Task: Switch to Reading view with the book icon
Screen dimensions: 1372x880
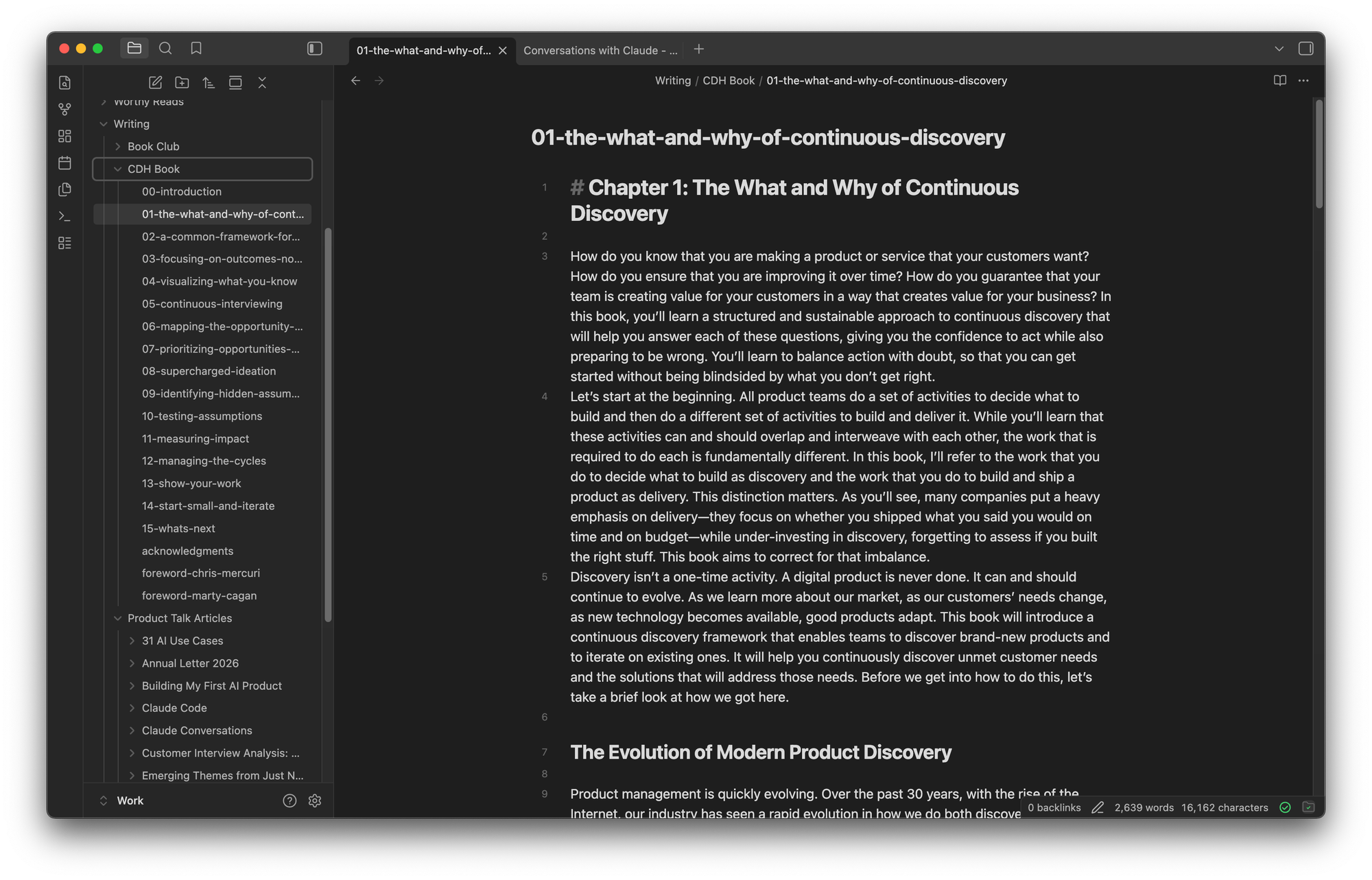Action: tap(1279, 80)
